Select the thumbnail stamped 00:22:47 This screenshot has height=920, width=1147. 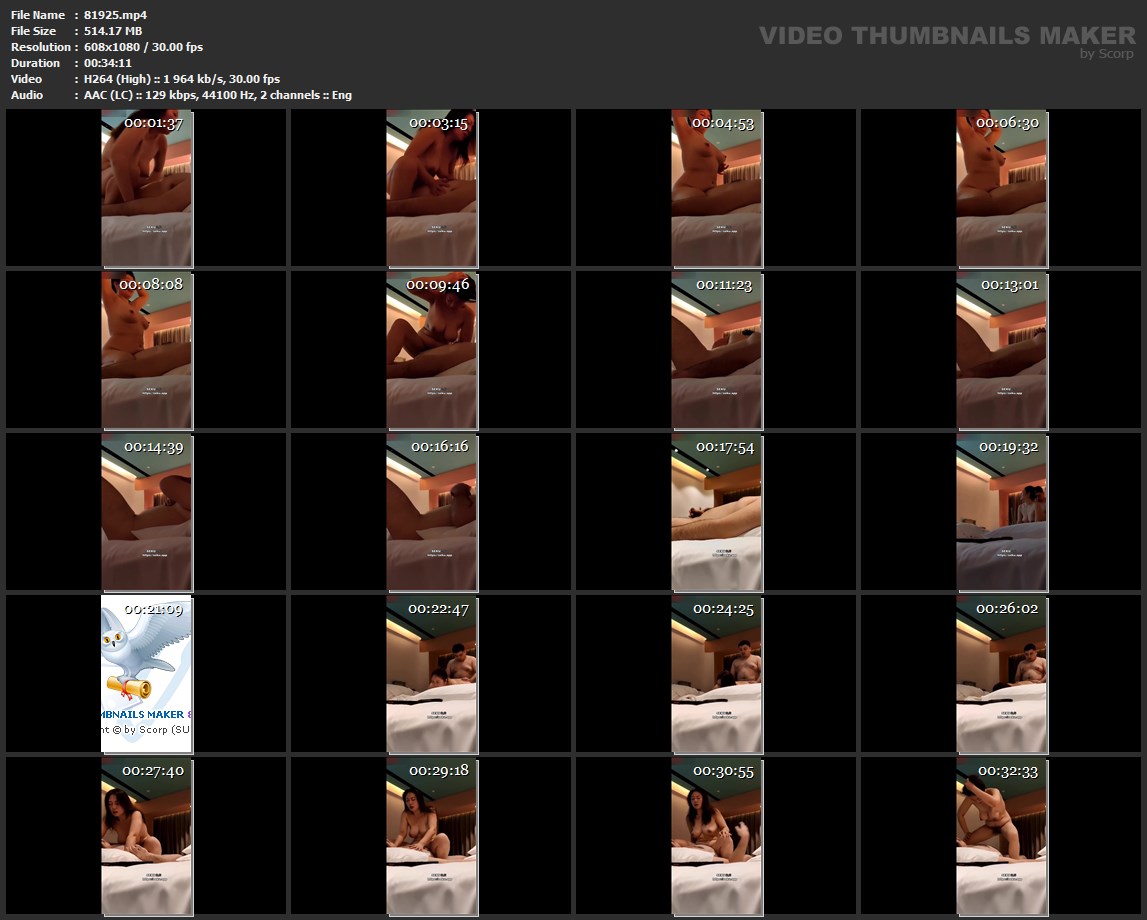point(431,673)
